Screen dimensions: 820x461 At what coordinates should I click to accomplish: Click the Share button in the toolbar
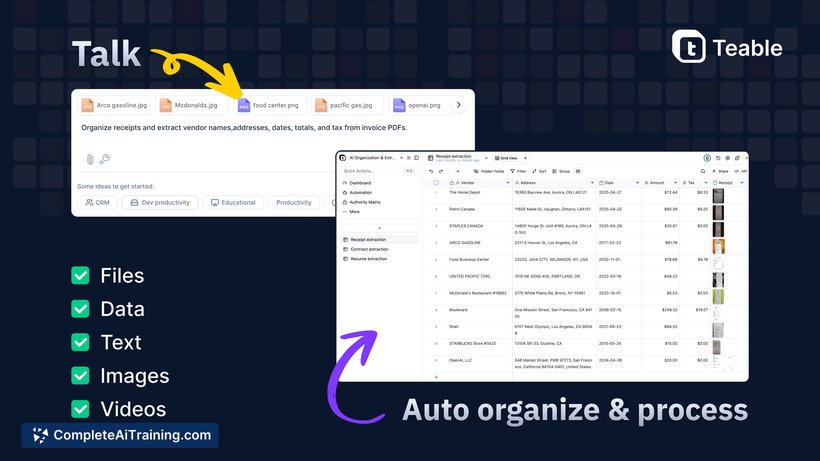(721, 171)
